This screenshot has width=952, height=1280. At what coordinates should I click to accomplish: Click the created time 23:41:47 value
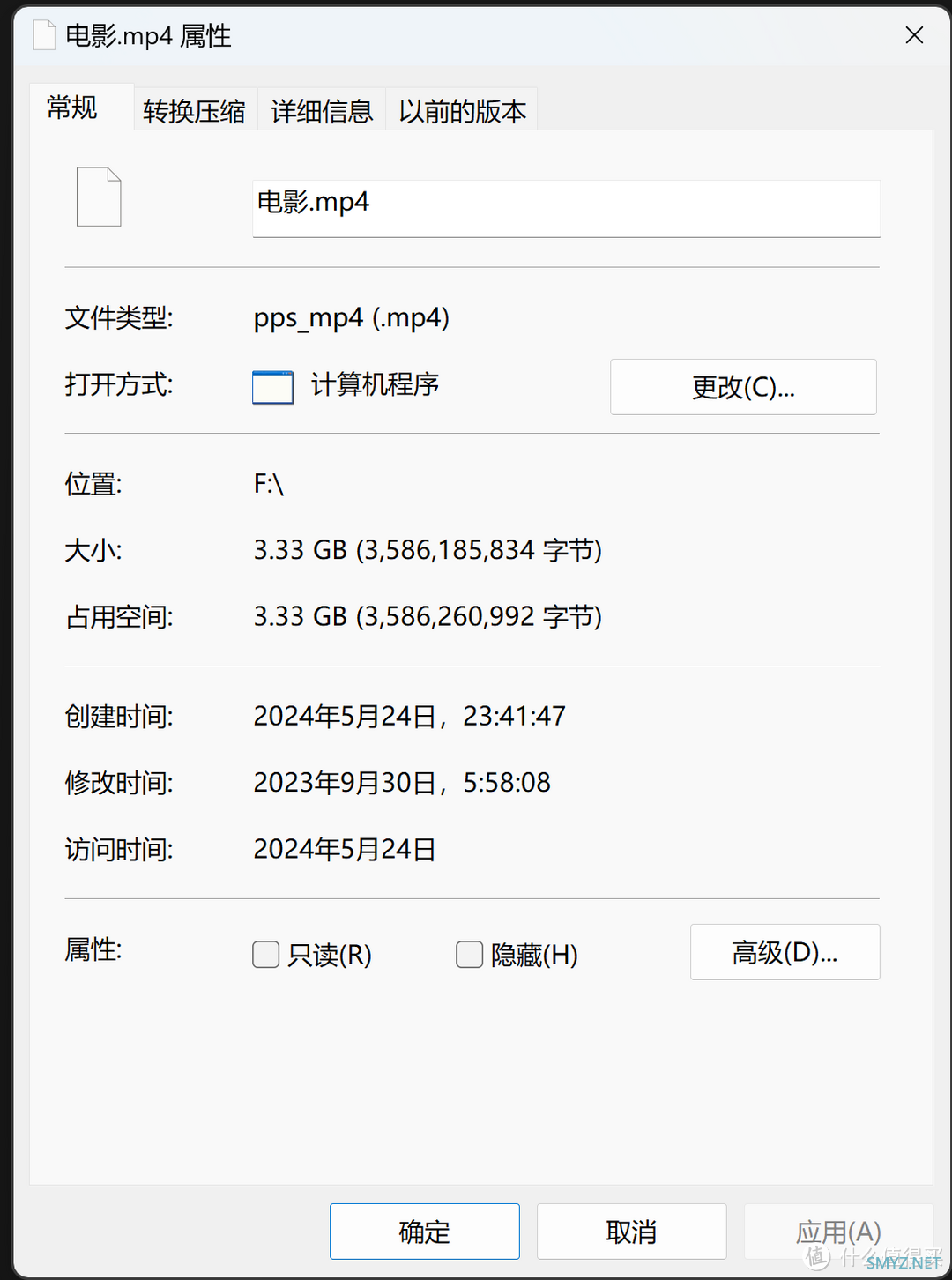(x=515, y=716)
